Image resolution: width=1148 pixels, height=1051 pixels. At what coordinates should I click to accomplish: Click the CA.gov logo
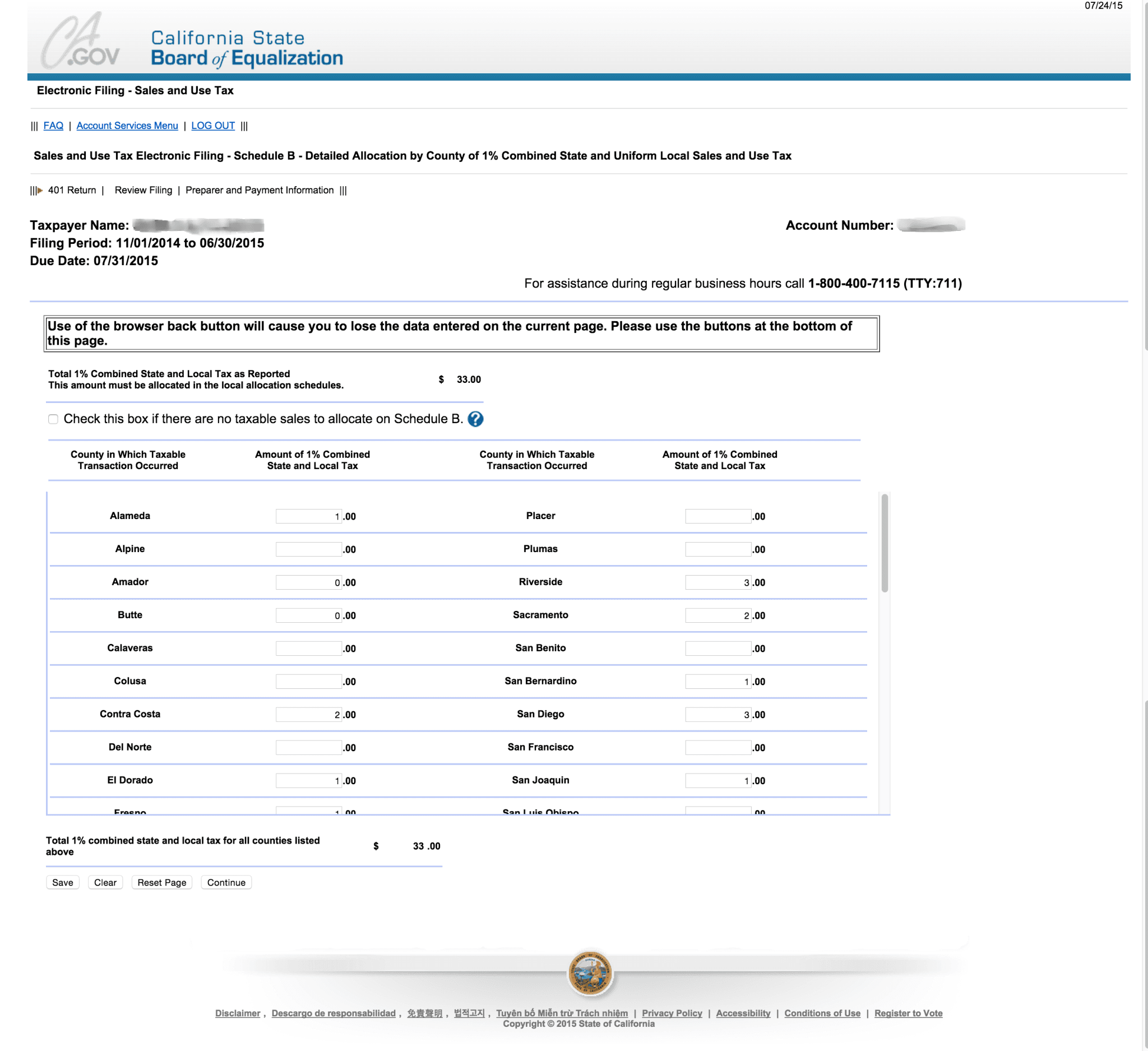click(x=81, y=41)
